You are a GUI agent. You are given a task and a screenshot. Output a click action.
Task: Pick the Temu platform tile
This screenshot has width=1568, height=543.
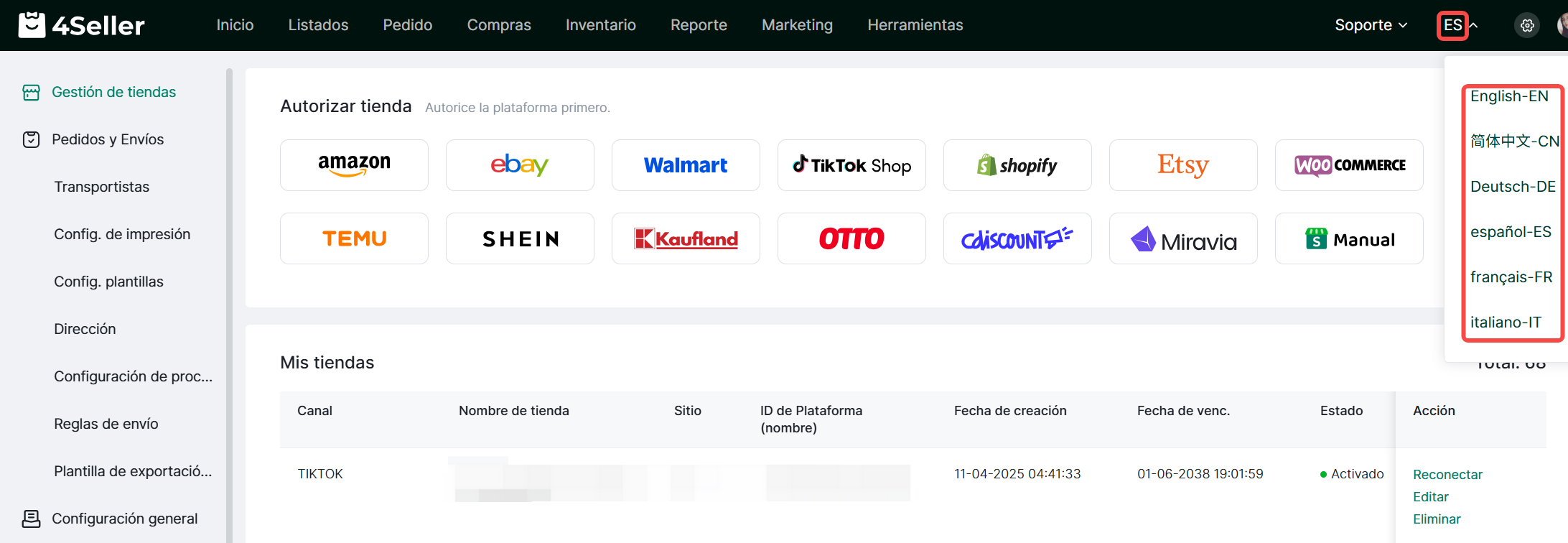(x=354, y=238)
